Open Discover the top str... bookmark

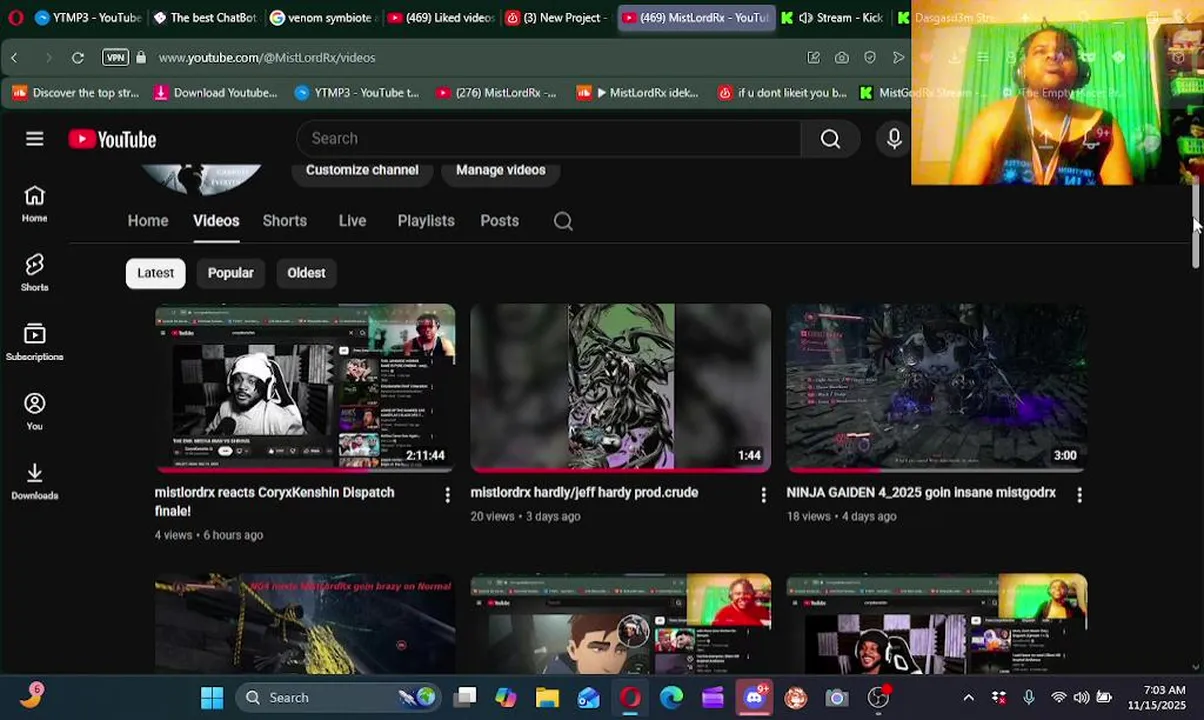pos(75,93)
